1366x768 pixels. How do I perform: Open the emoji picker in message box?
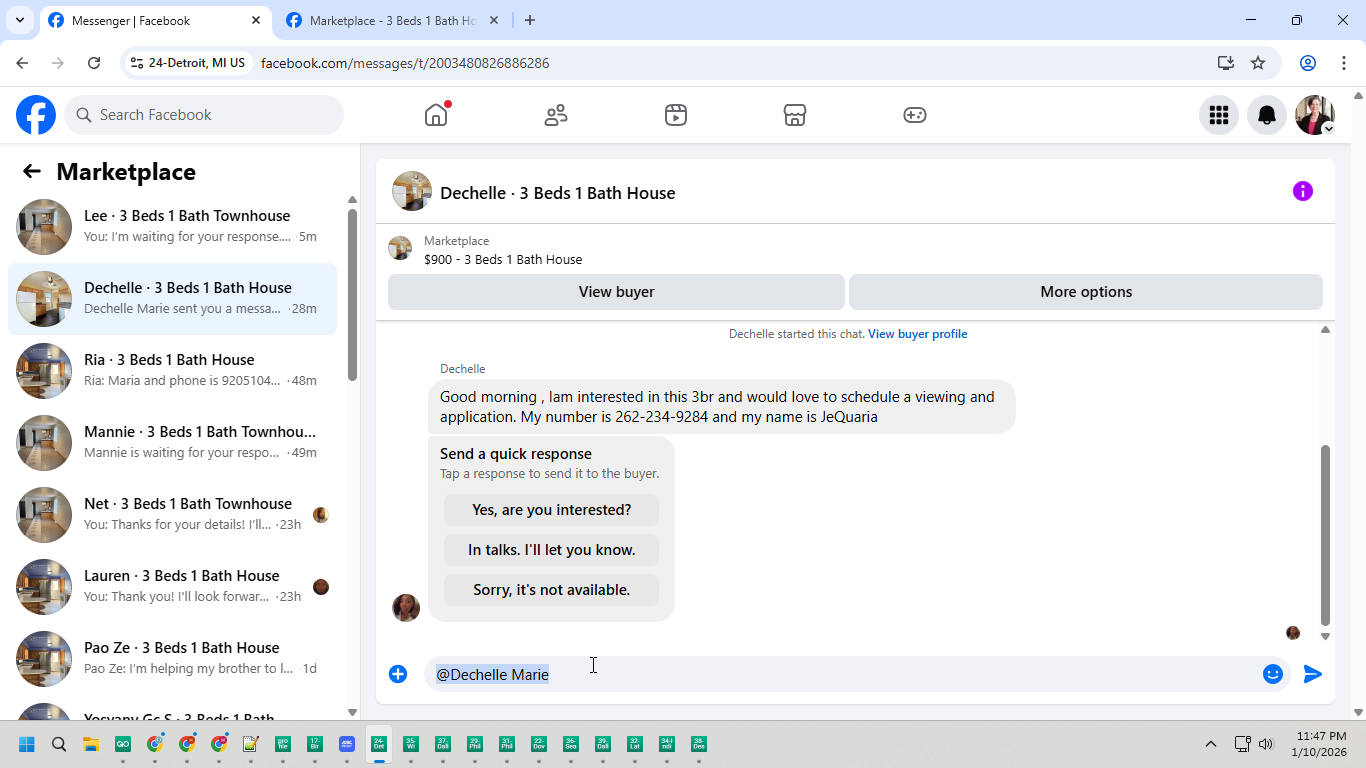pyautogui.click(x=1273, y=674)
